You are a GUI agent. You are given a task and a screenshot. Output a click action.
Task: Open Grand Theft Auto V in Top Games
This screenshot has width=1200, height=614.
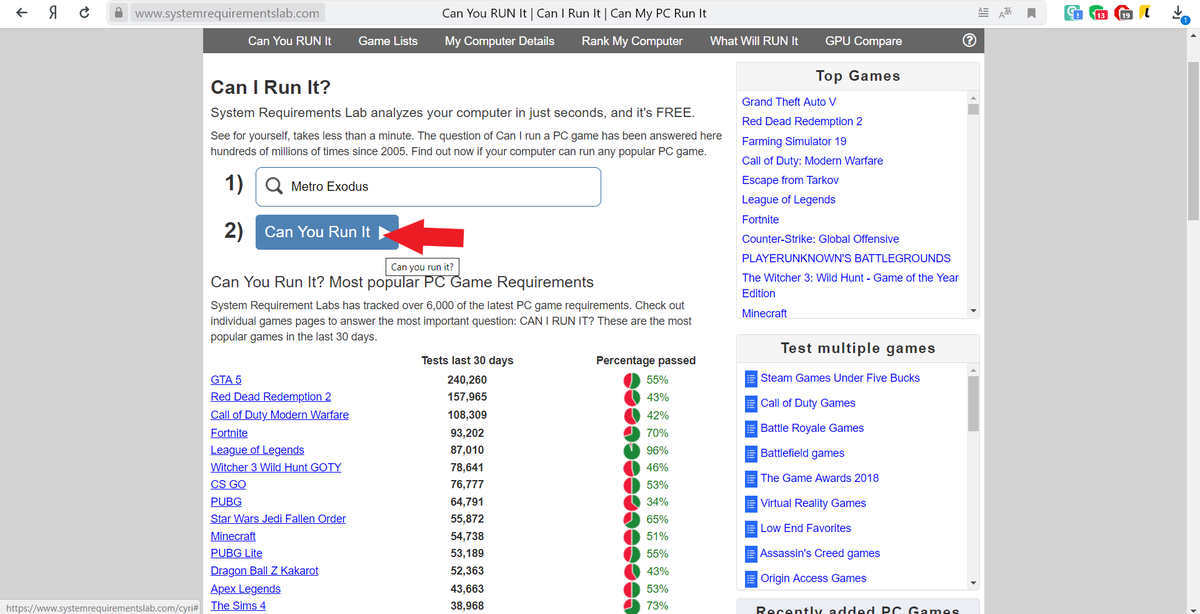click(789, 102)
